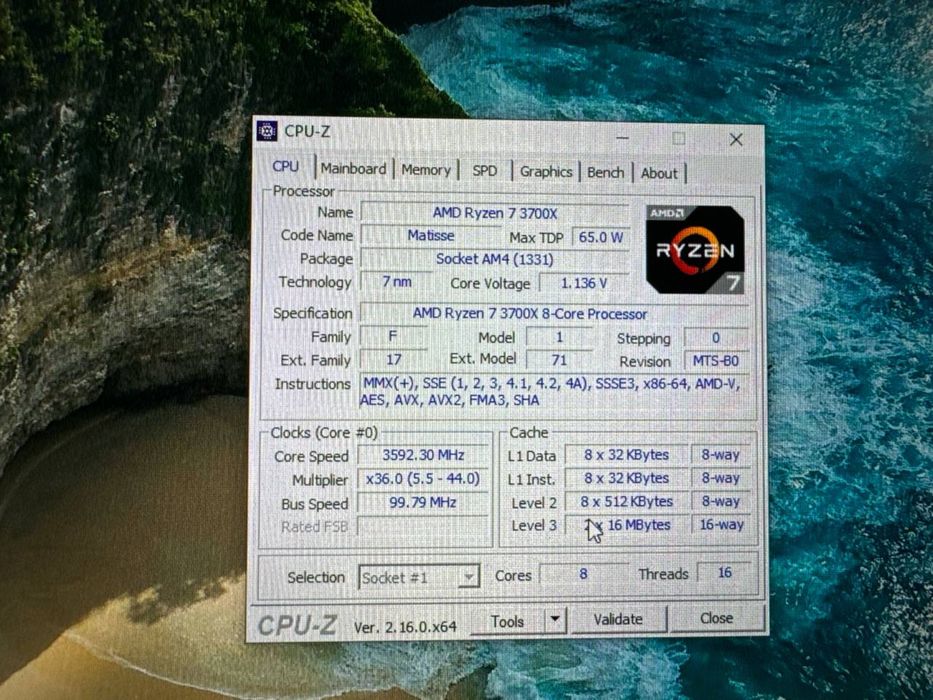
Task: Click the Close button at bottom
Action: (716, 618)
